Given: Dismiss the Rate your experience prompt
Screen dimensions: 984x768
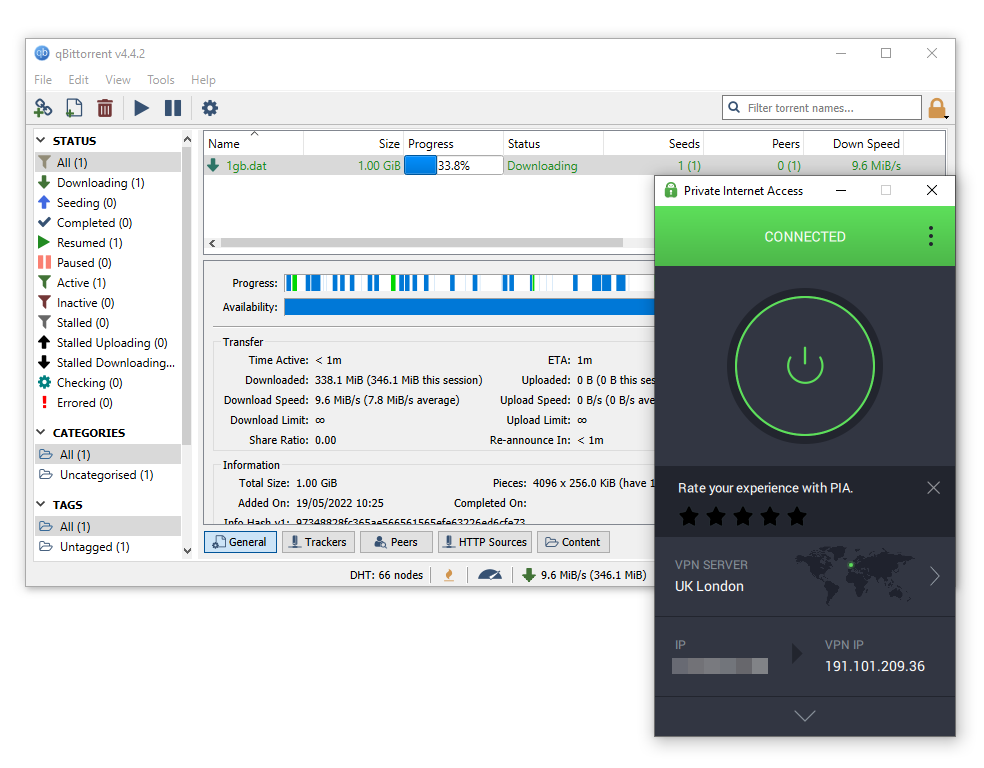Looking at the screenshot, I should pos(933,488).
